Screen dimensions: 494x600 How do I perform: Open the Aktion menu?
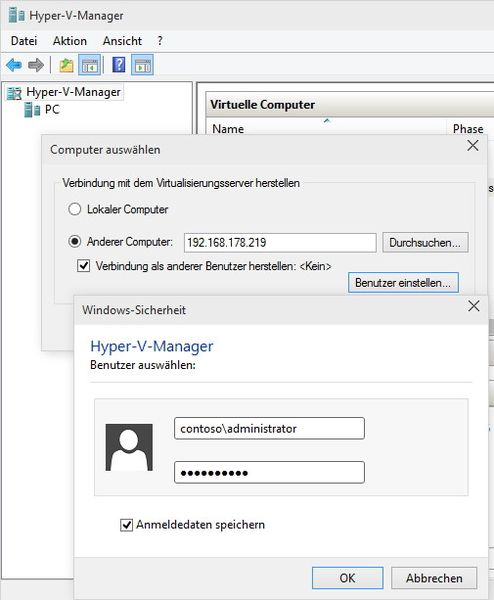[70, 41]
